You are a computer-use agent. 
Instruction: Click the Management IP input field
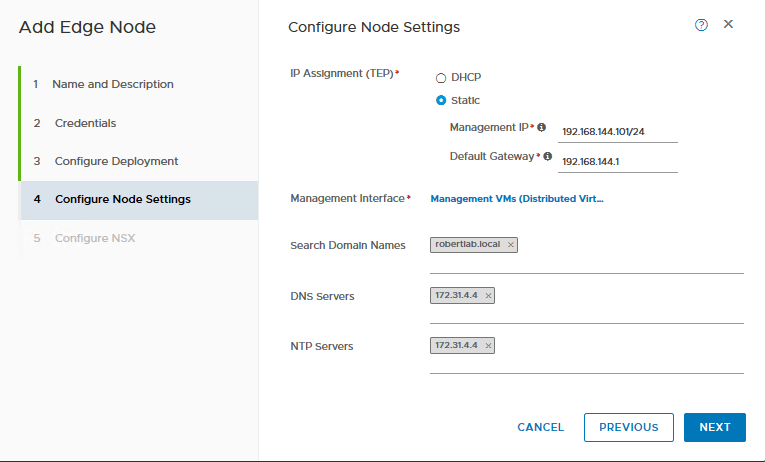point(617,131)
